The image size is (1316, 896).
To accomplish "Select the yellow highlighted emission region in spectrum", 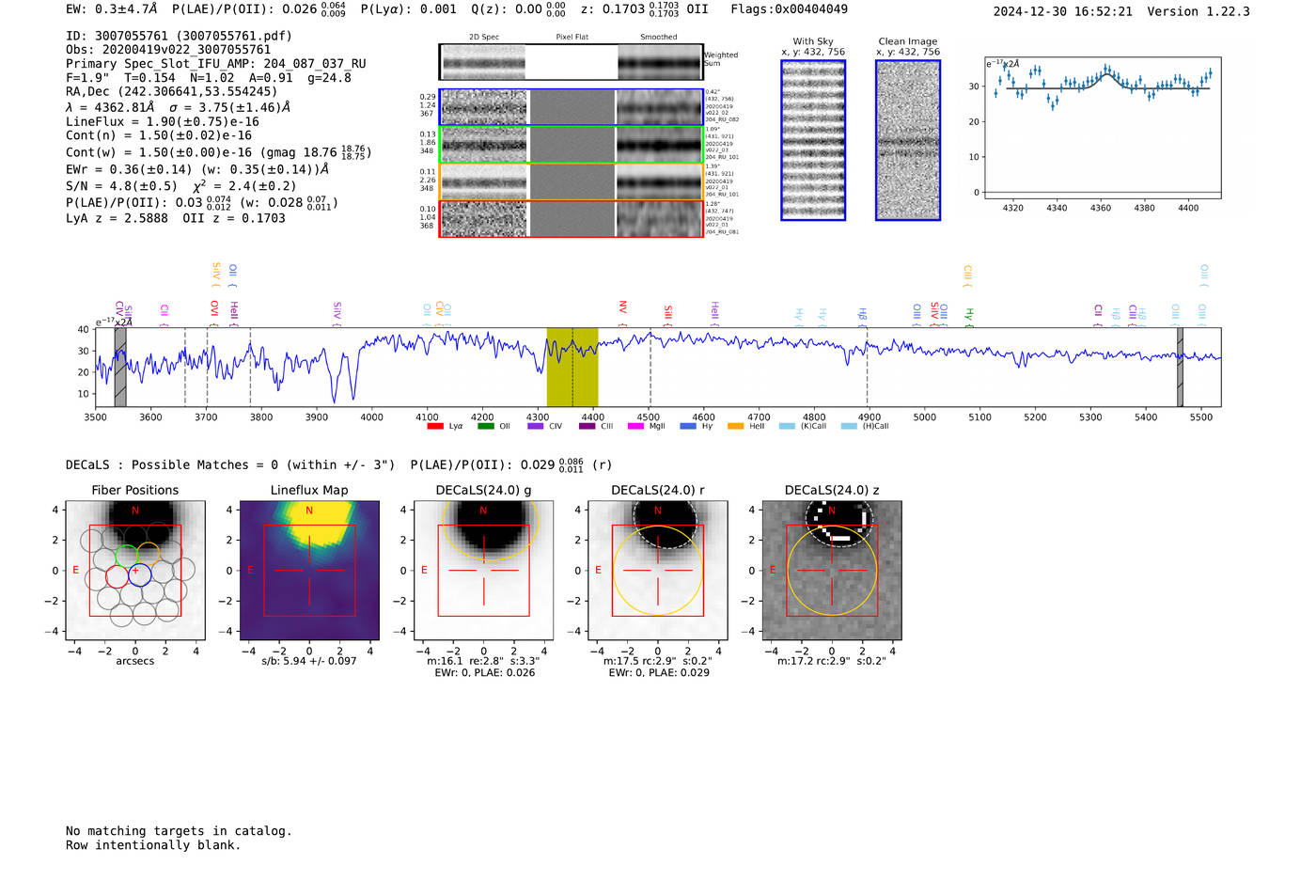I will pyautogui.click(x=572, y=367).
